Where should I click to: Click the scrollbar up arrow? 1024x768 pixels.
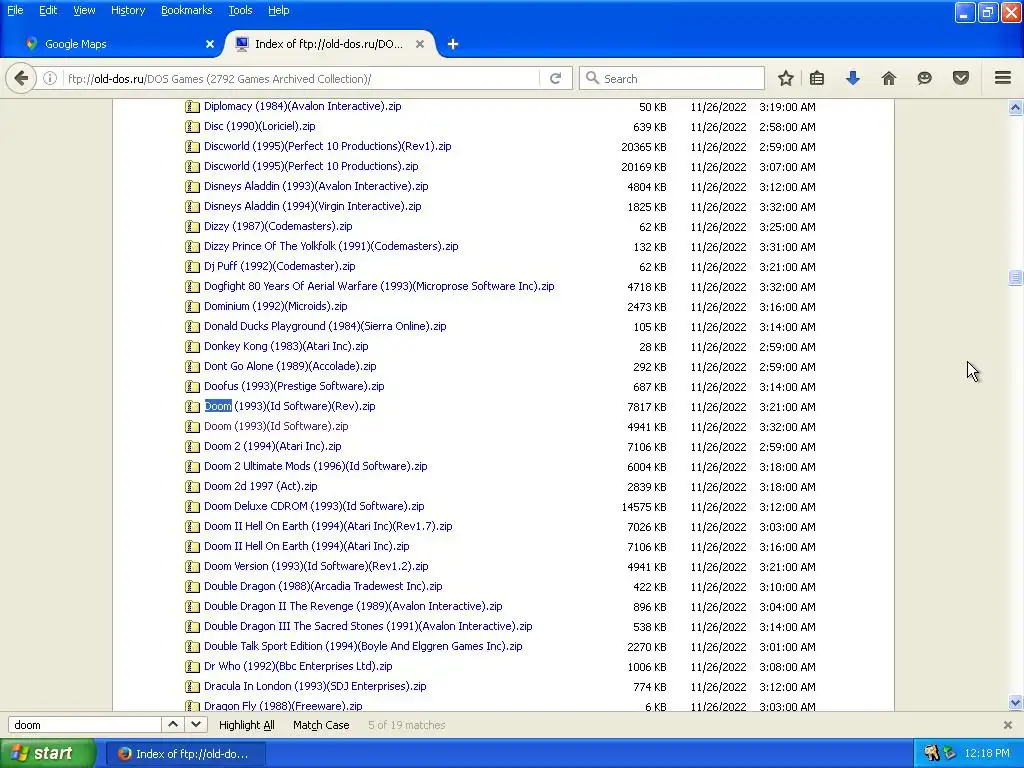[1015, 108]
